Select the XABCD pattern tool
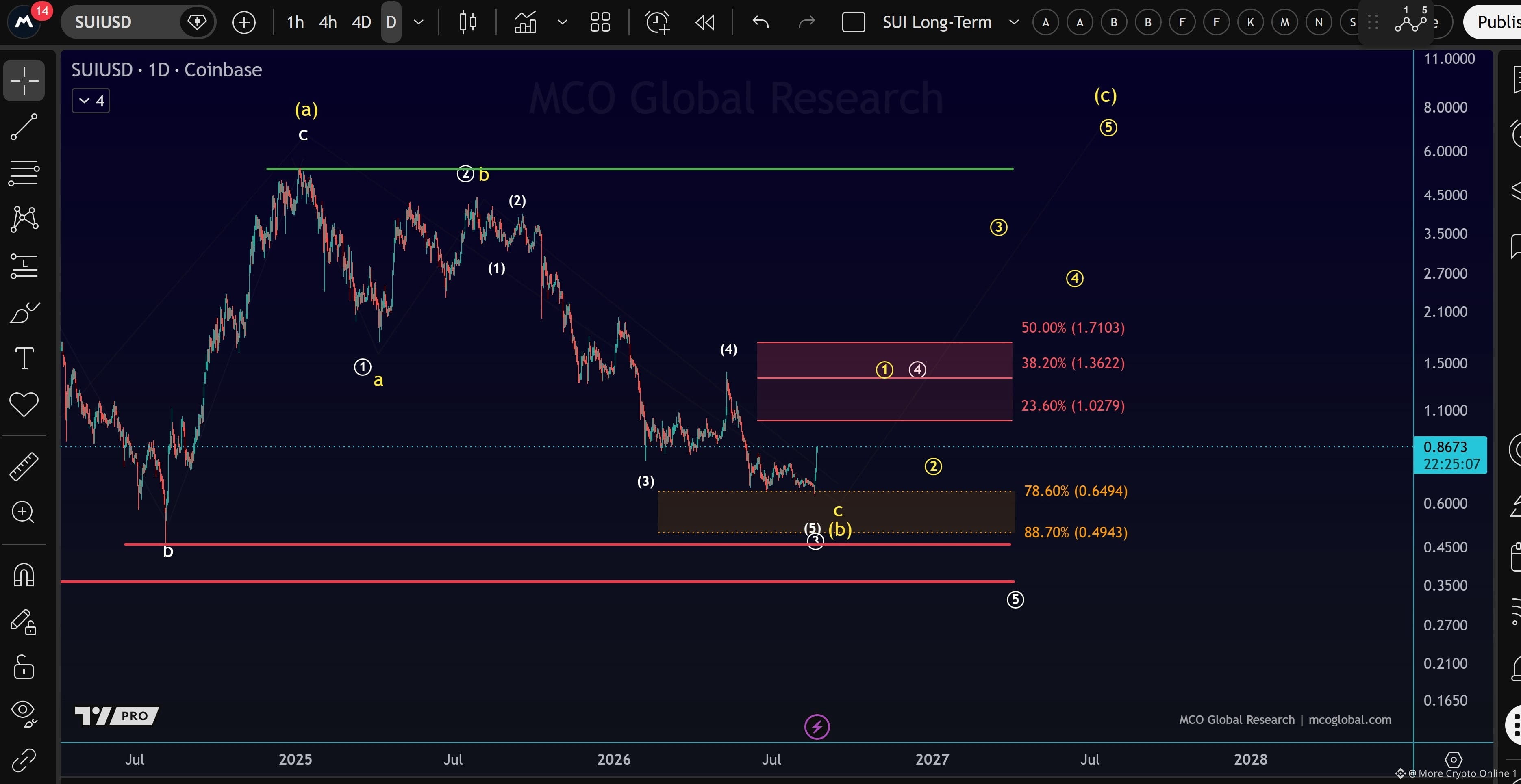 click(24, 219)
